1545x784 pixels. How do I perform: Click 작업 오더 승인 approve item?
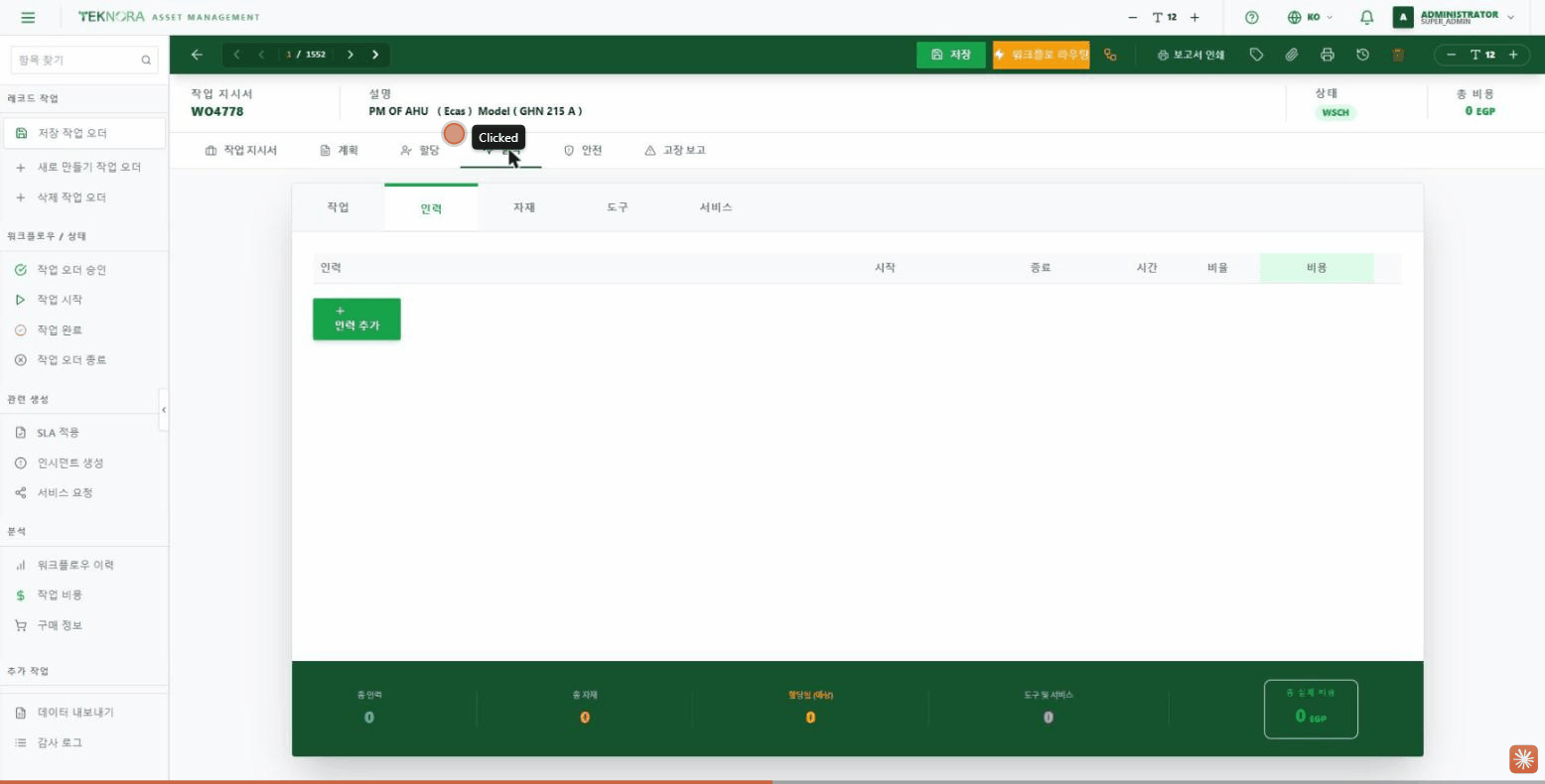(84, 270)
